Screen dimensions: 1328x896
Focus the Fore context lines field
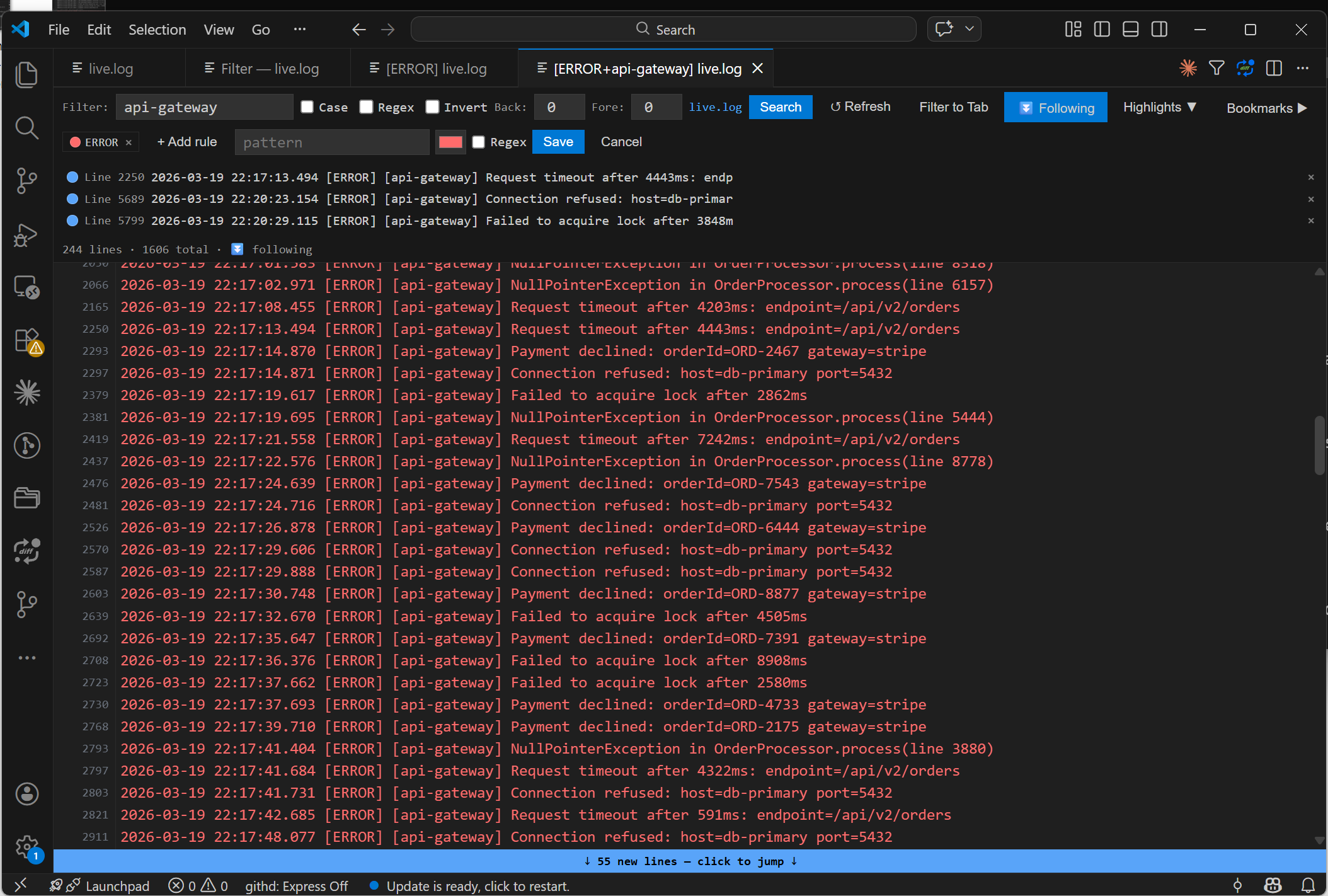click(656, 107)
